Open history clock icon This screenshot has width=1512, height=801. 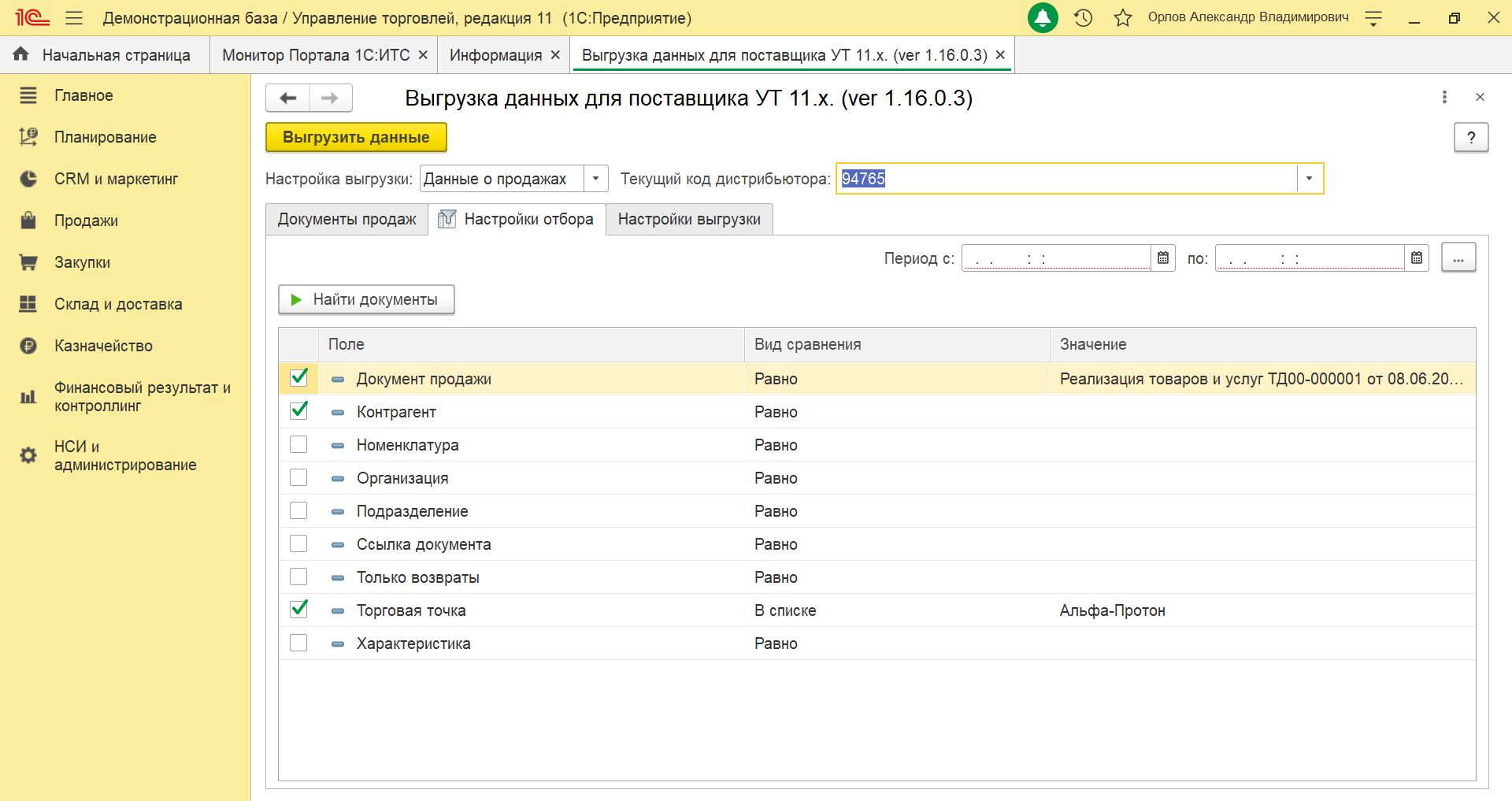(1084, 17)
